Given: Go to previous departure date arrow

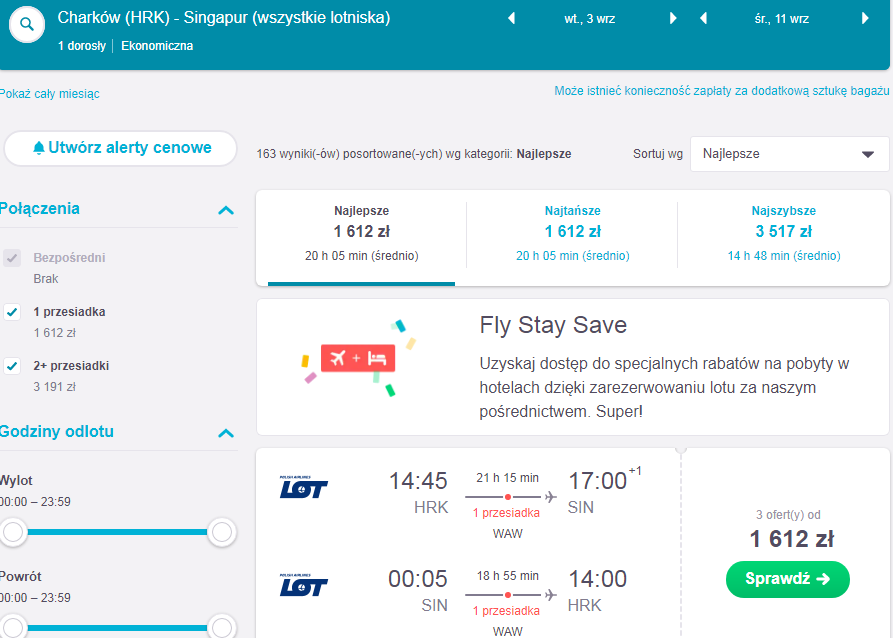Looking at the screenshot, I should pyautogui.click(x=511, y=19).
